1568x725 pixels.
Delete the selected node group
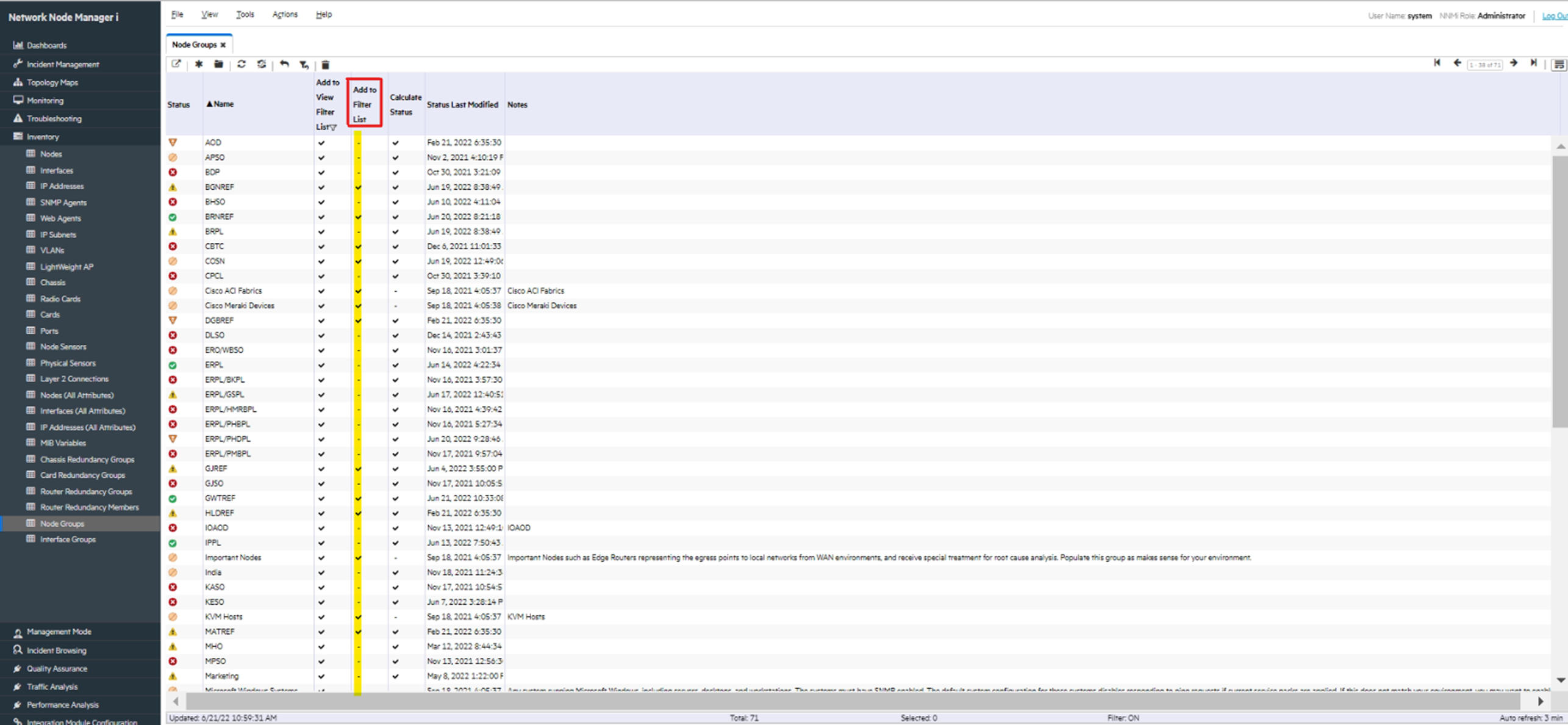pyautogui.click(x=325, y=64)
